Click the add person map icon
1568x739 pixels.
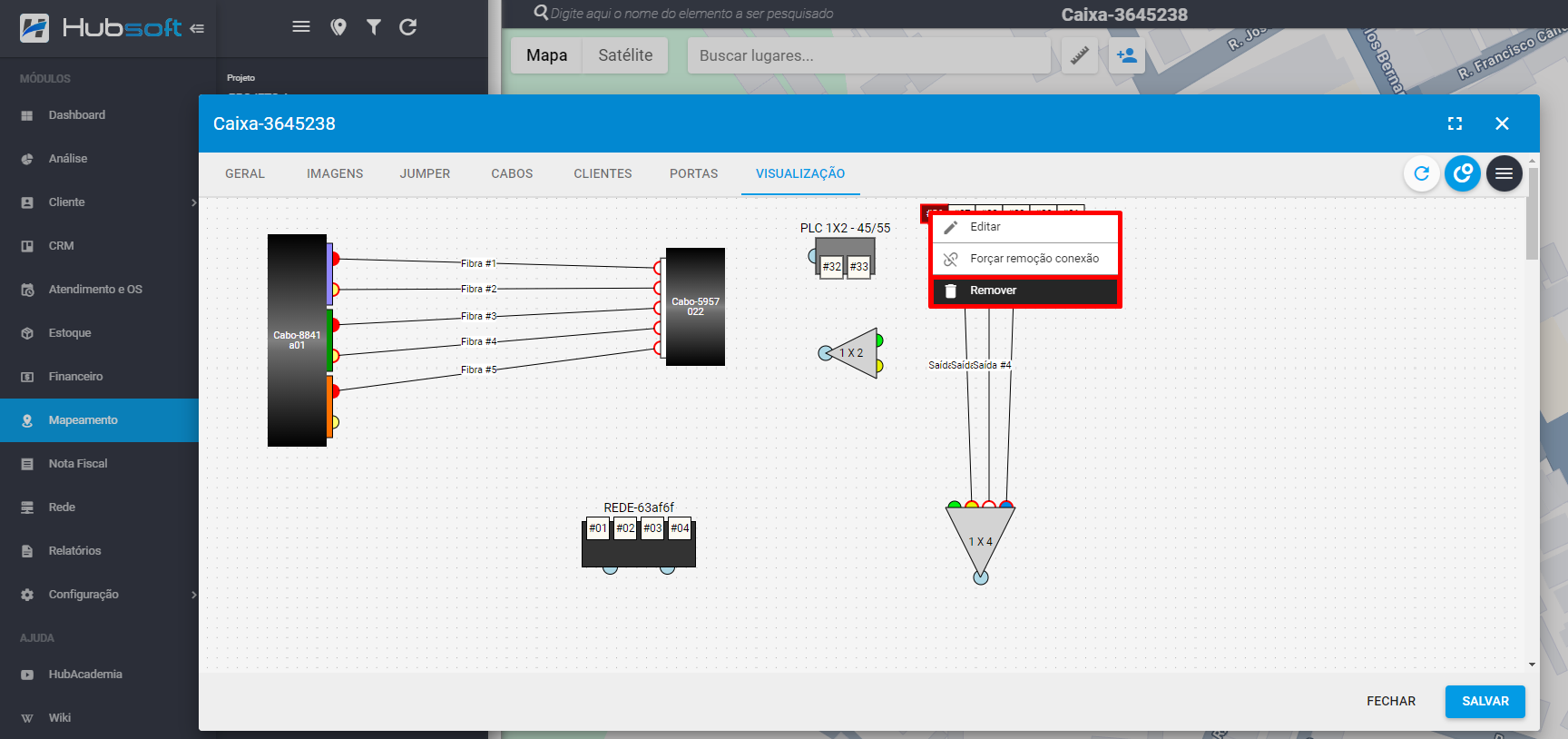point(1127,55)
